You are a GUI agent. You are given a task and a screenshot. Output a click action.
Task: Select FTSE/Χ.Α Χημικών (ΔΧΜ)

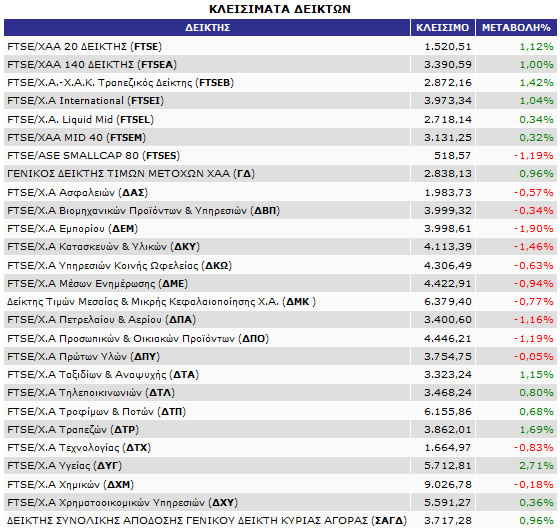point(70,485)
